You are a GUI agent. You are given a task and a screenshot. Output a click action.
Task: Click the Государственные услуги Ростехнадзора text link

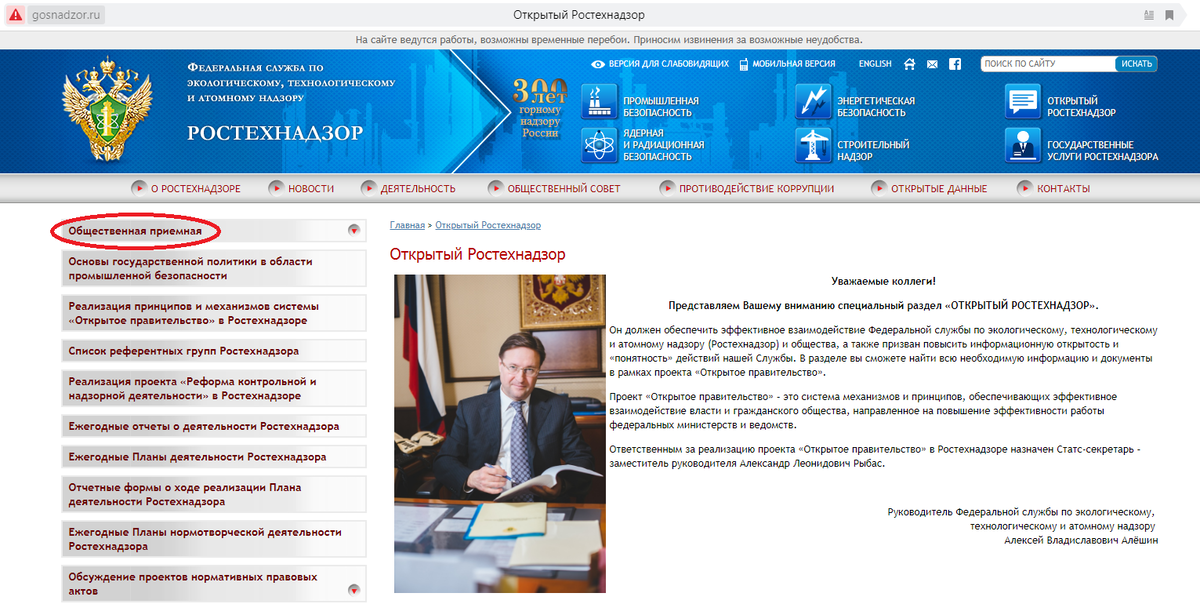pyautogui.click(x=1103, y=151)
